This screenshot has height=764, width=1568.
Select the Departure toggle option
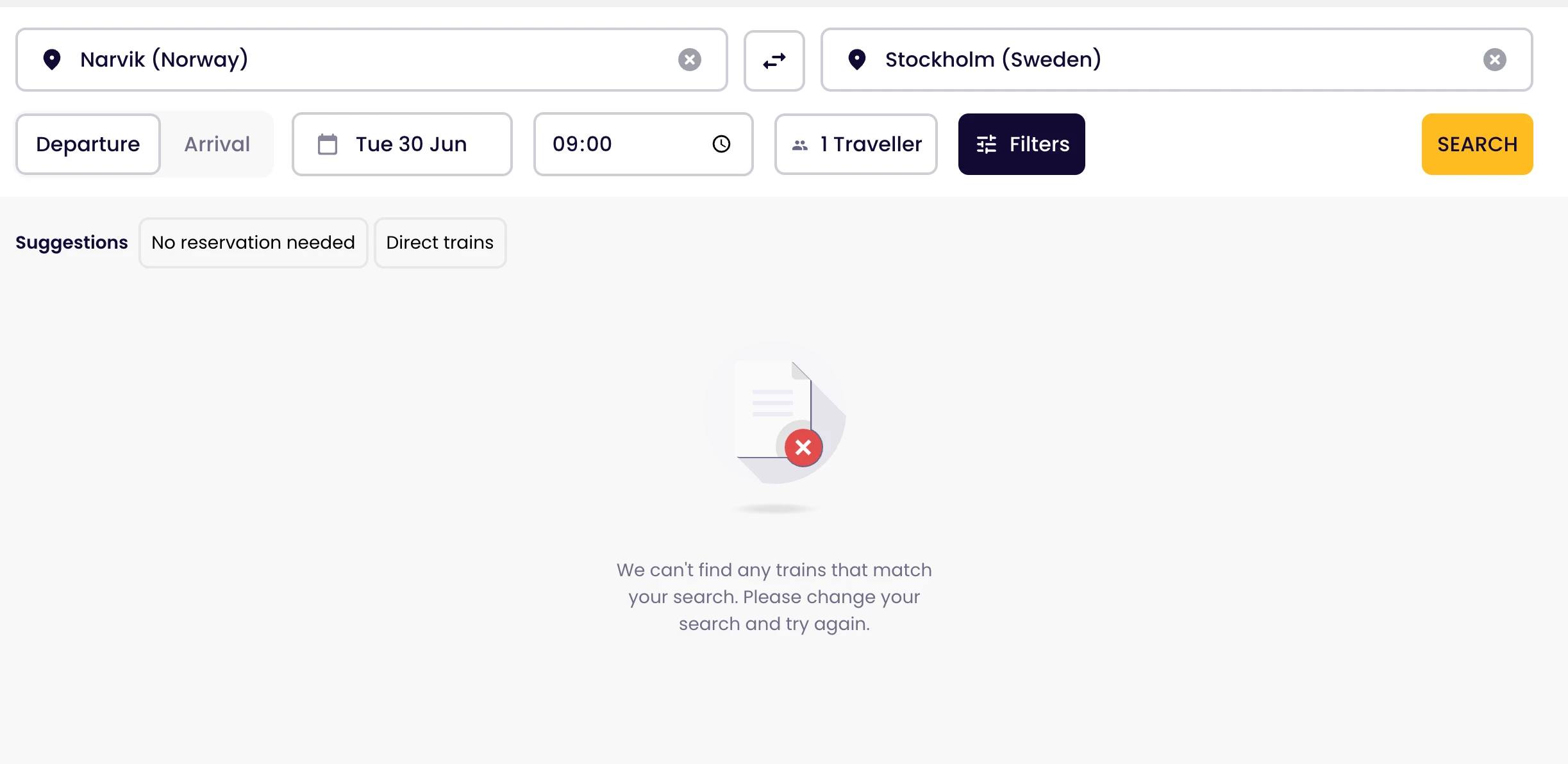tap(88, 144)
